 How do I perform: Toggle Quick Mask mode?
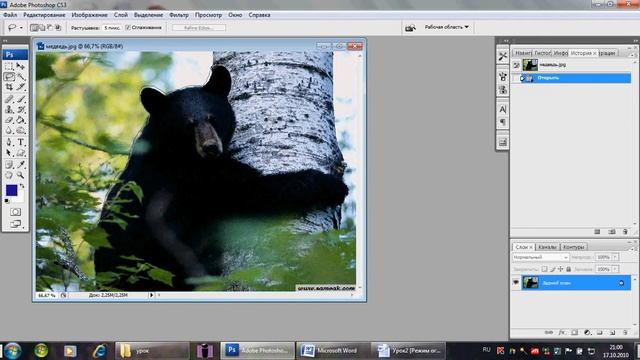pos(16,212)
